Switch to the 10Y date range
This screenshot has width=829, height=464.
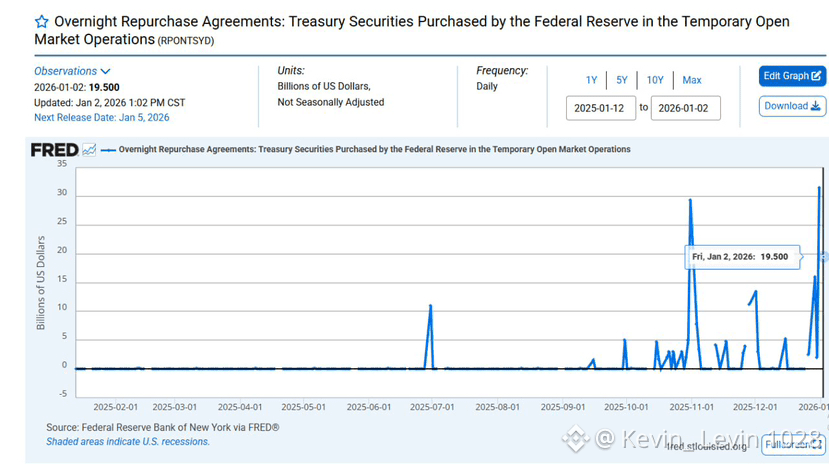click(655, 80)
